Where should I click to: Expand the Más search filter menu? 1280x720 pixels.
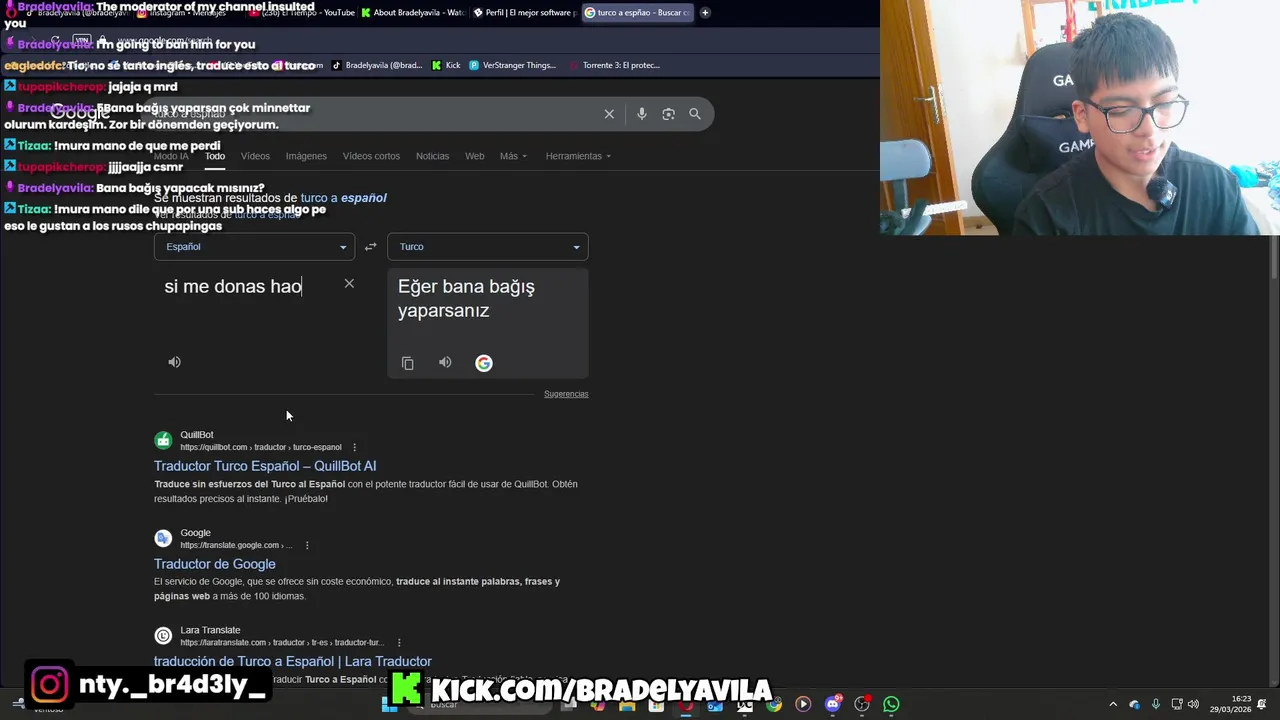[513, 156]
